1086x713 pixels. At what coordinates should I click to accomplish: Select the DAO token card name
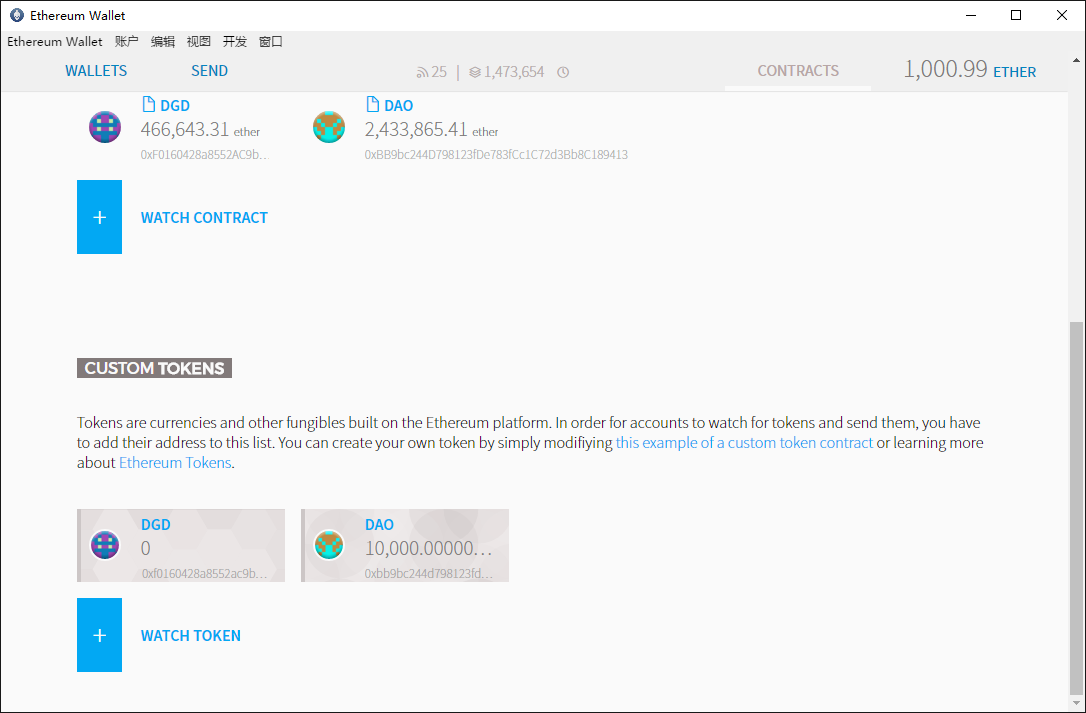380,525
